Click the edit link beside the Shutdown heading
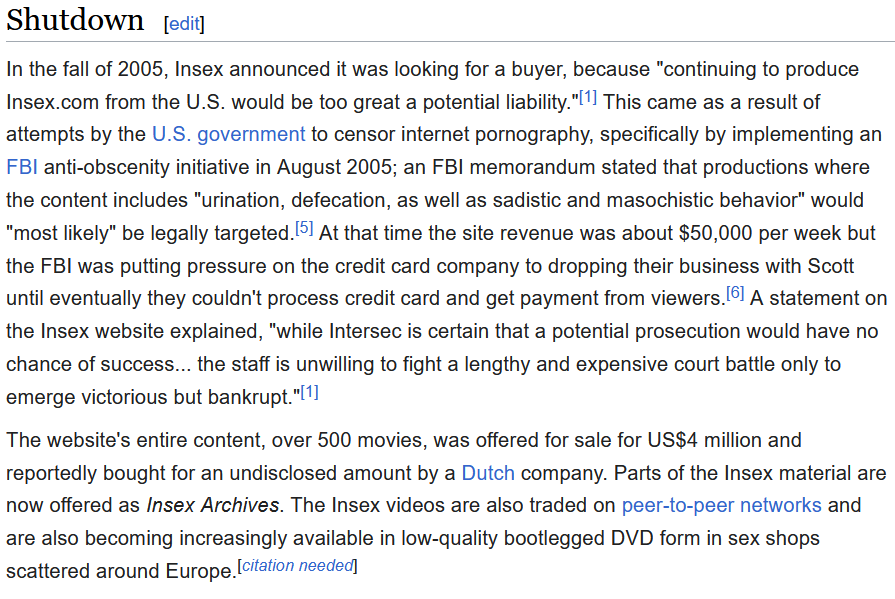Image resolution: width=895 pixels, height=599 pixels. (184, 24)
